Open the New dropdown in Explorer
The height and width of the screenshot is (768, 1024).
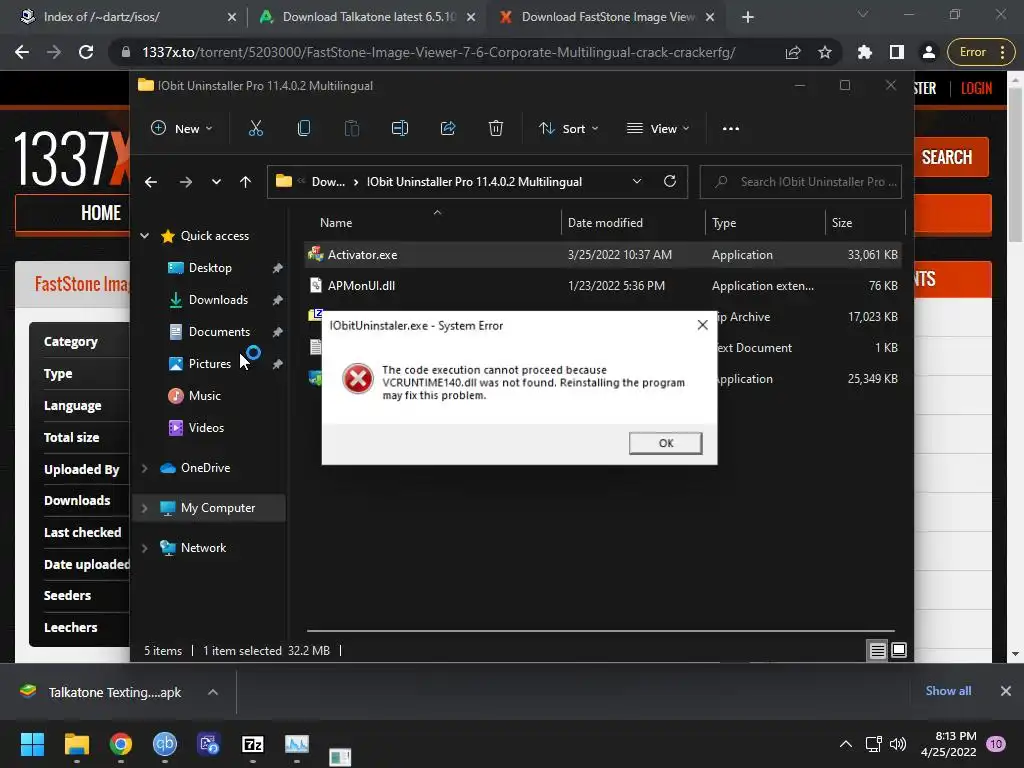(x=182, y=129)
